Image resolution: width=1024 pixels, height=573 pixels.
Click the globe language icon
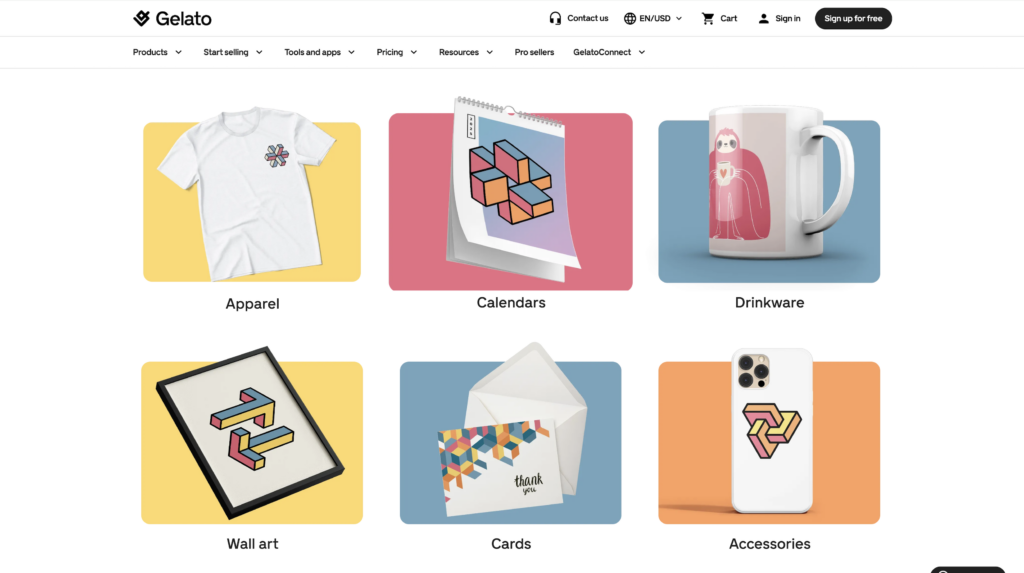click(630, 18)
